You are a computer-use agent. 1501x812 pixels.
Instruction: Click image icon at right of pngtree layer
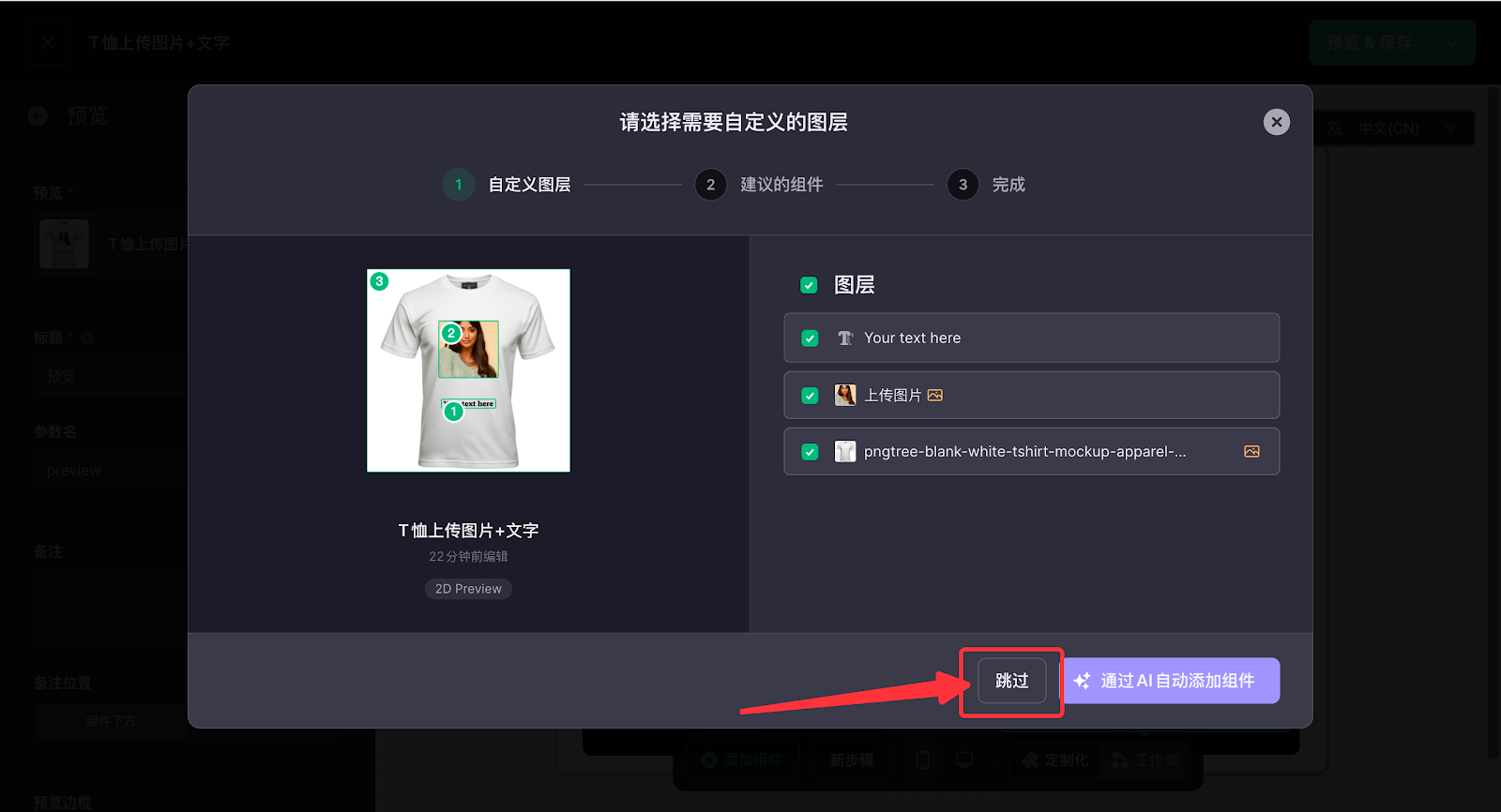[1251, 452]
